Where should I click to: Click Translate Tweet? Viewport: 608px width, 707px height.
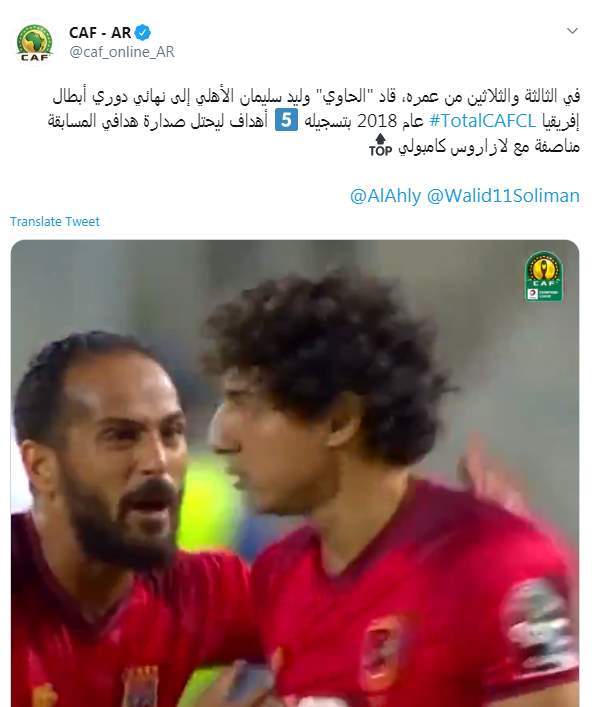(x=55, y=221)
